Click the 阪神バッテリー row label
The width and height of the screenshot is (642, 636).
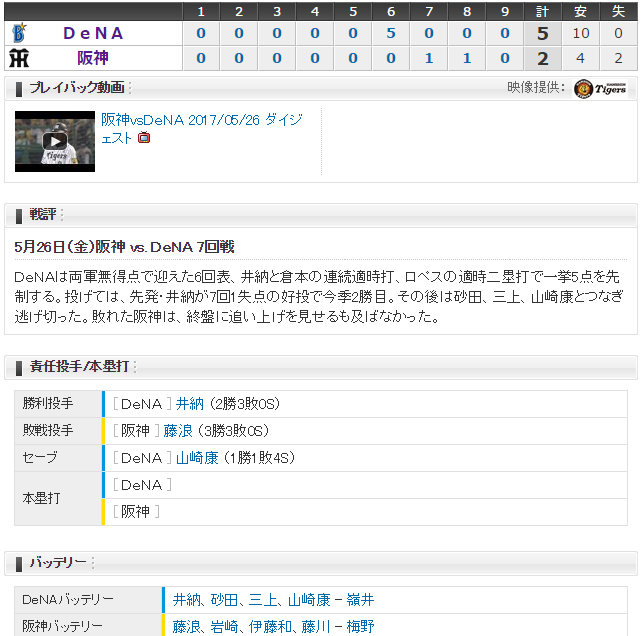[x=62, y=626]
